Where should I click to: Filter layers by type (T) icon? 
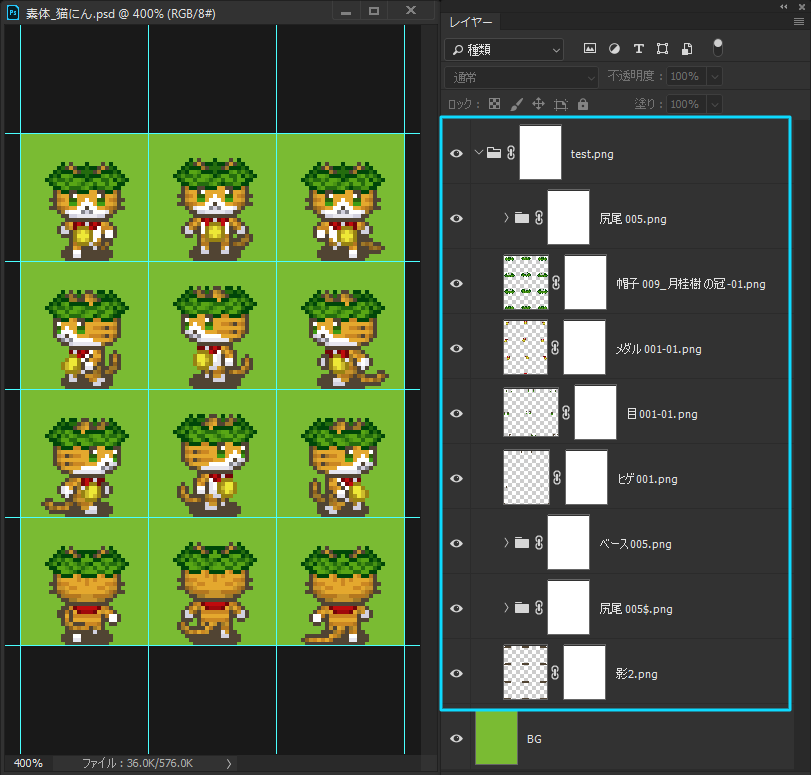pyautogui.click(x=638, y=48)
